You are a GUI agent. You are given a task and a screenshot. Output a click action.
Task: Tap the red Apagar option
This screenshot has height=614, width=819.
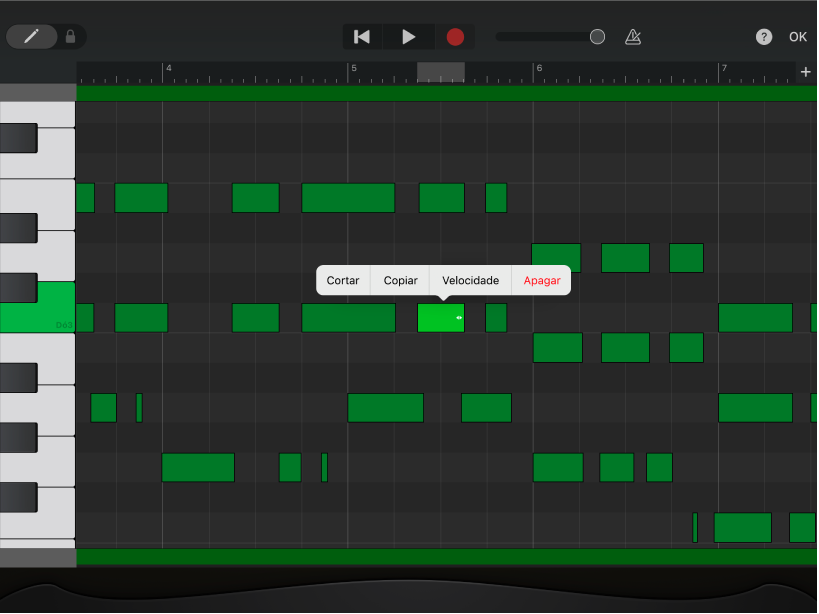tap(541, 280)
